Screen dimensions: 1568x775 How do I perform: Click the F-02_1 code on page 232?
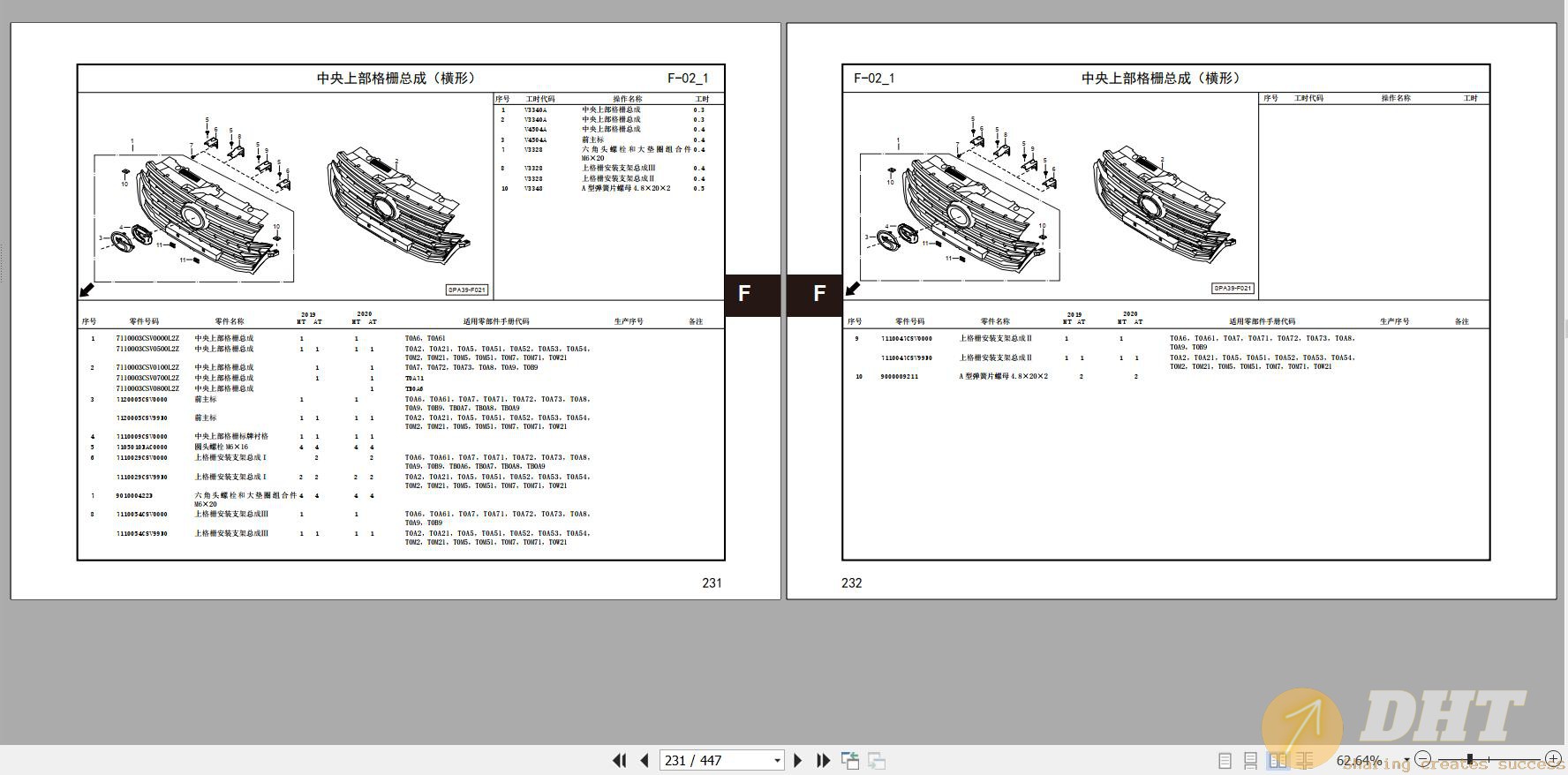pyautogui.click(x=874, y=79)
